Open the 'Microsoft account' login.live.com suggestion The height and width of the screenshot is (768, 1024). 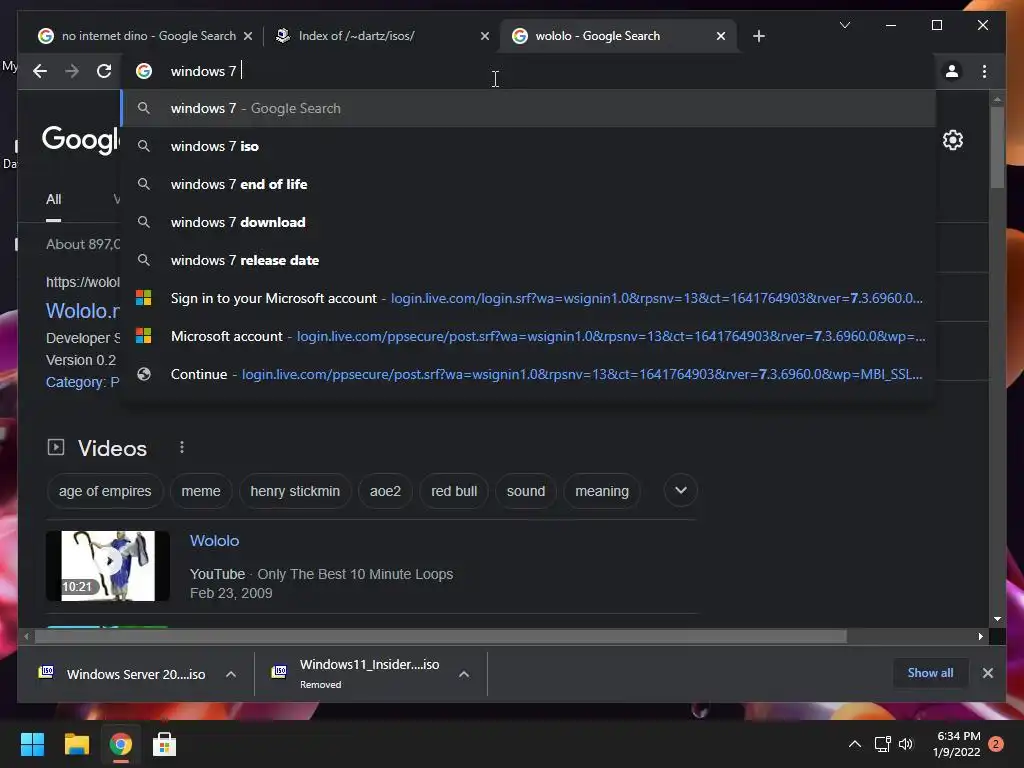coord(529,336)
